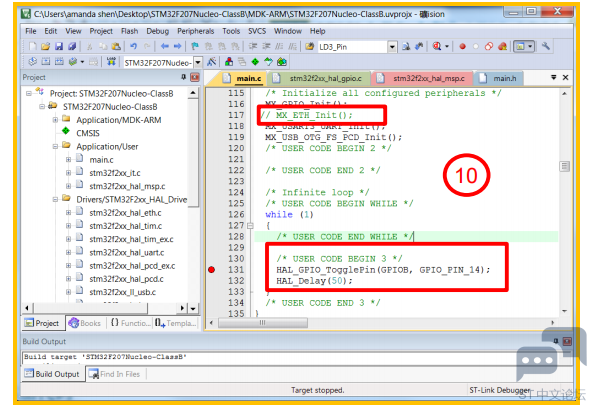
Task: Rebuild all target files icon
Action: point(59,62)
